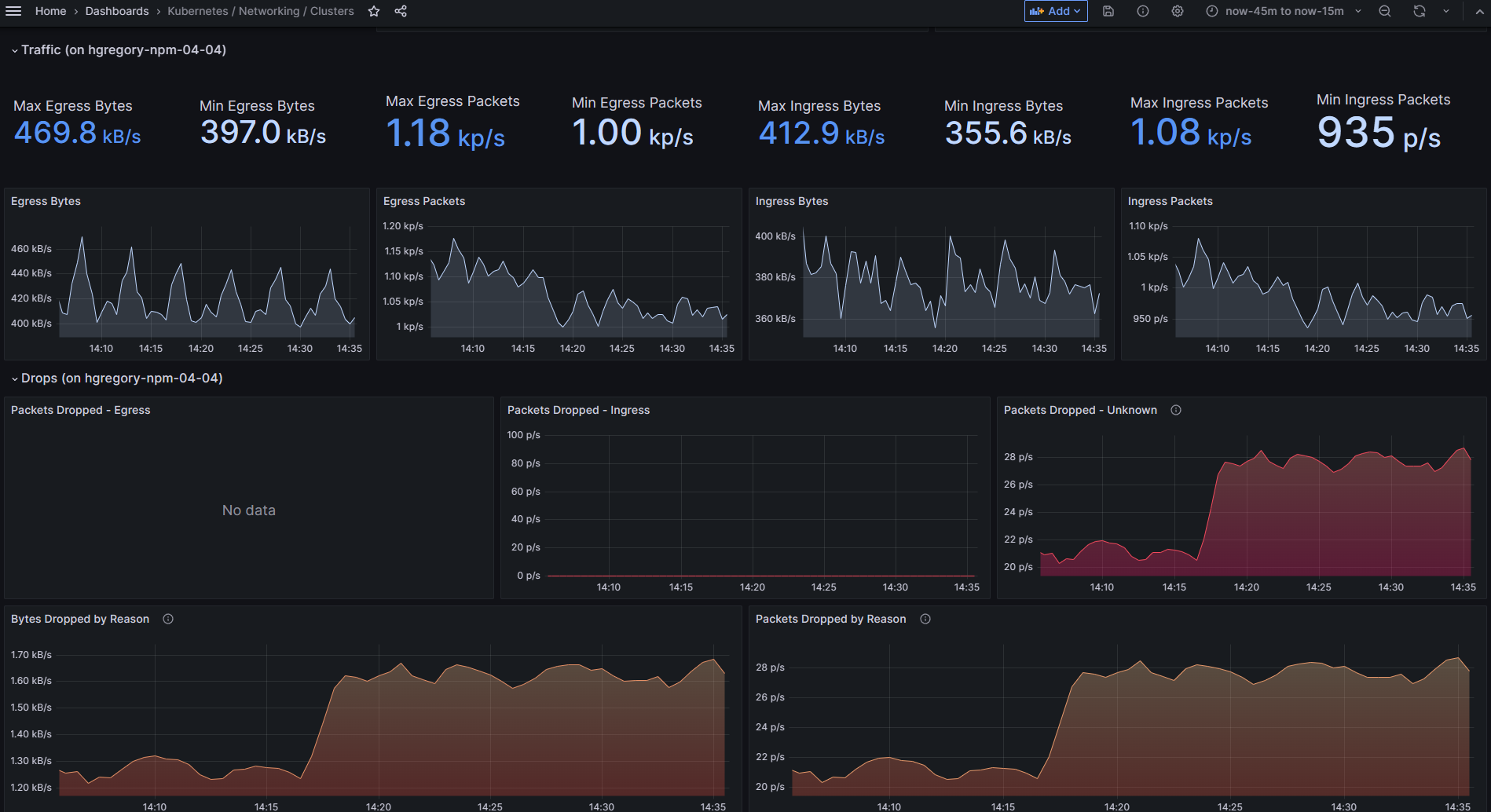The width and height of the screenshot is (1491, 812).
Task: Open dashboard settings gear
Action: coord(1178,11)
